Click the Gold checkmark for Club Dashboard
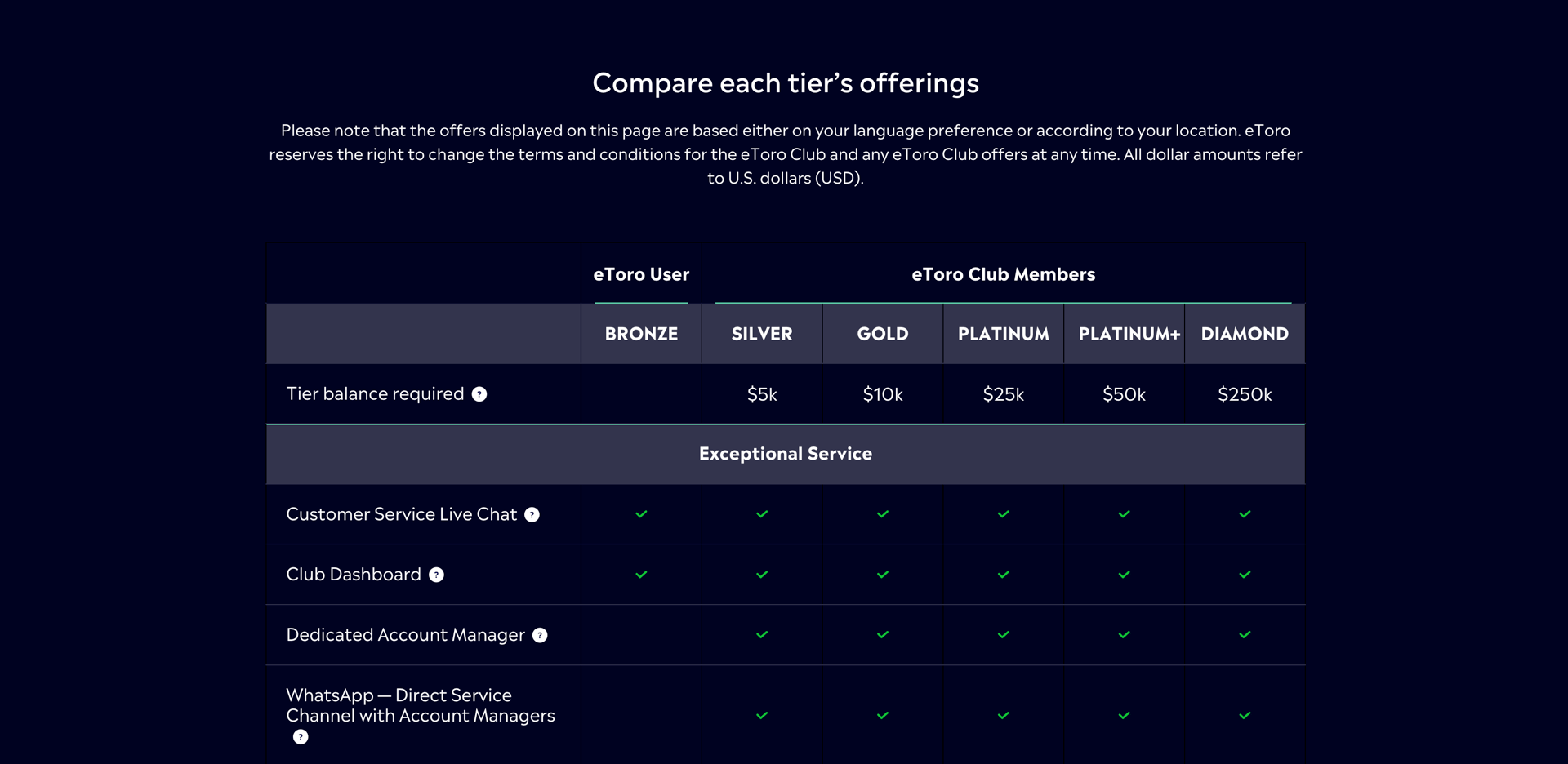This screenshot has width=1568, height=764. tap(883, 575)
